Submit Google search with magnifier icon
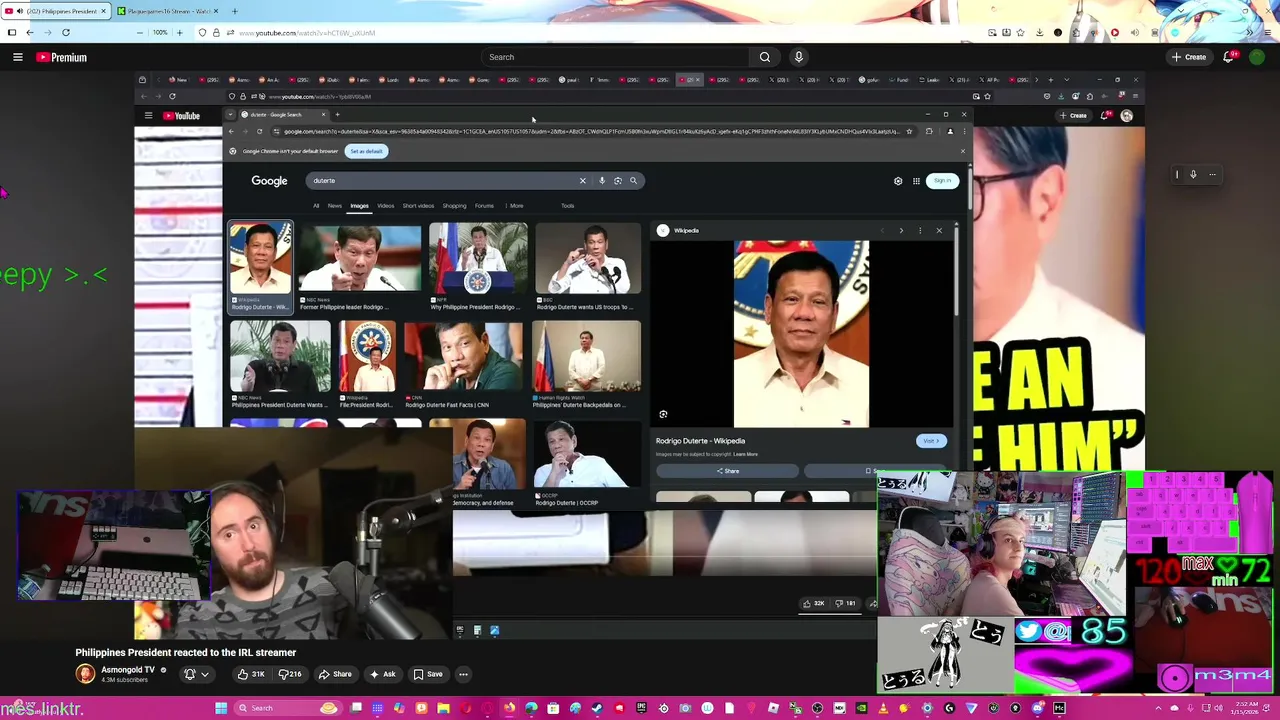1280x720 pixels. point(633,181)
